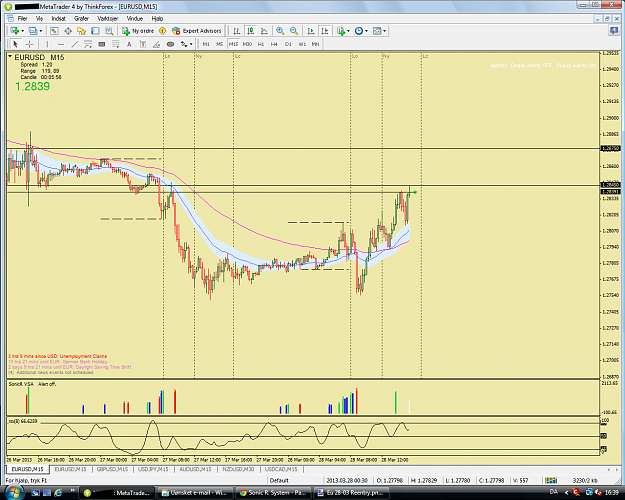Open the Grafer menu
Viewport: 625px width, 500px height.
[81, 18]
